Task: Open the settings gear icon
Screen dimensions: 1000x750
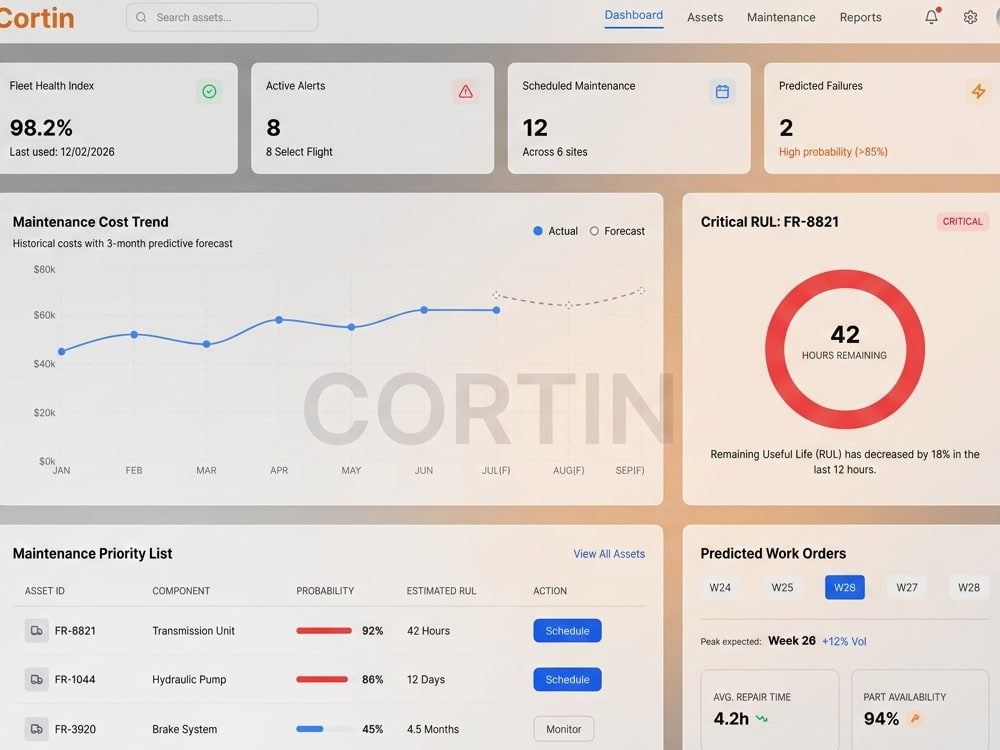Action: 970,17
